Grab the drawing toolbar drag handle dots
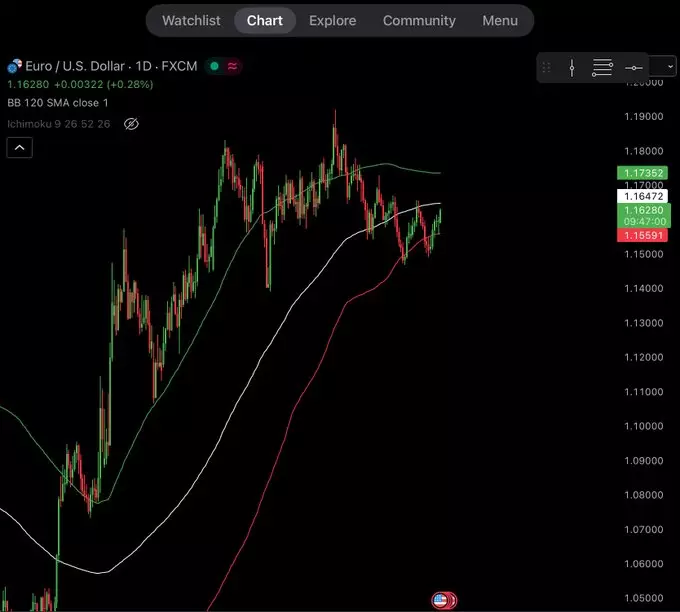This screenshot has height=612, width=680. point(546,68)
